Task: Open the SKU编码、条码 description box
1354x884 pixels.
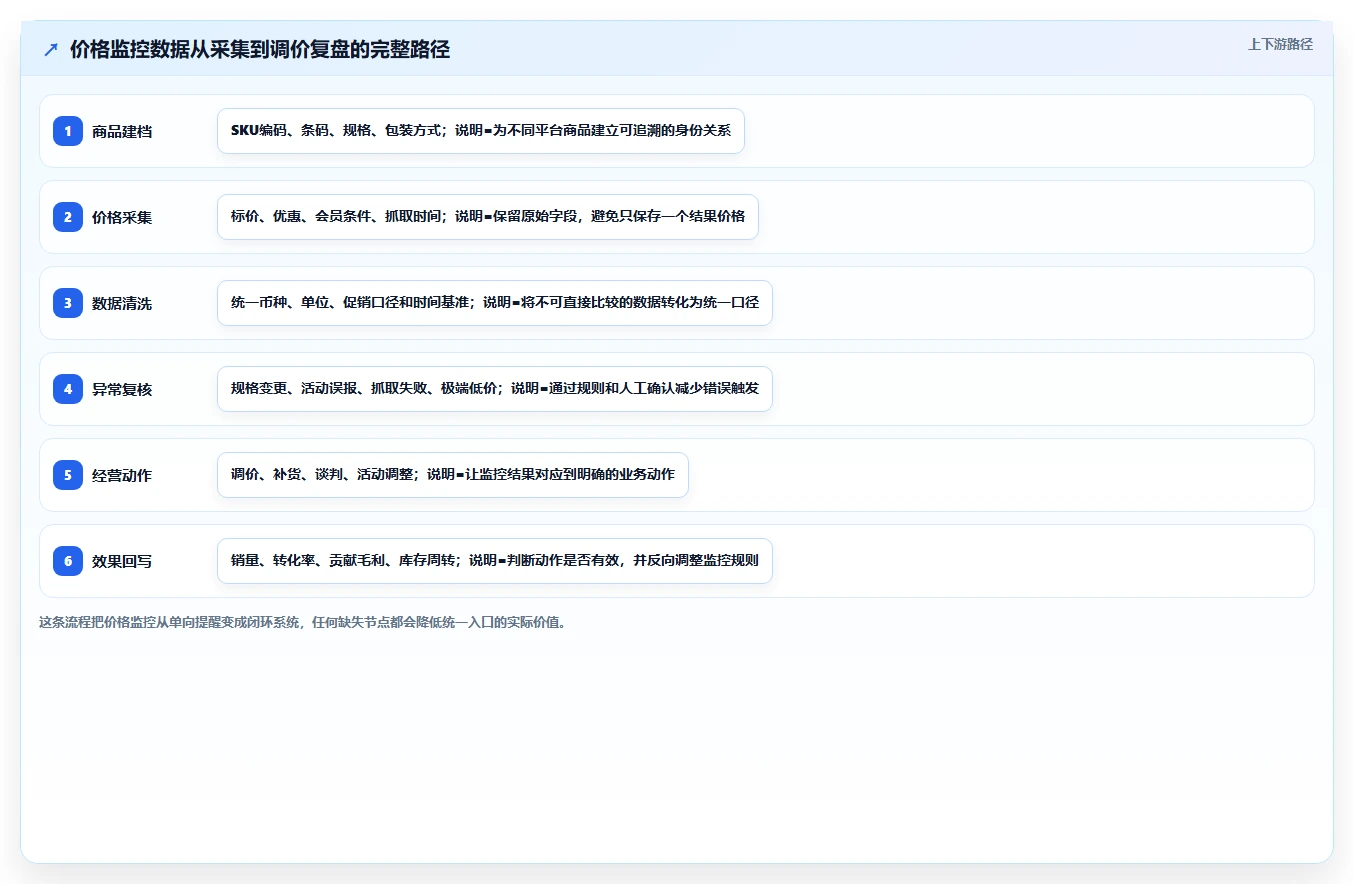Action: (481, 131)
